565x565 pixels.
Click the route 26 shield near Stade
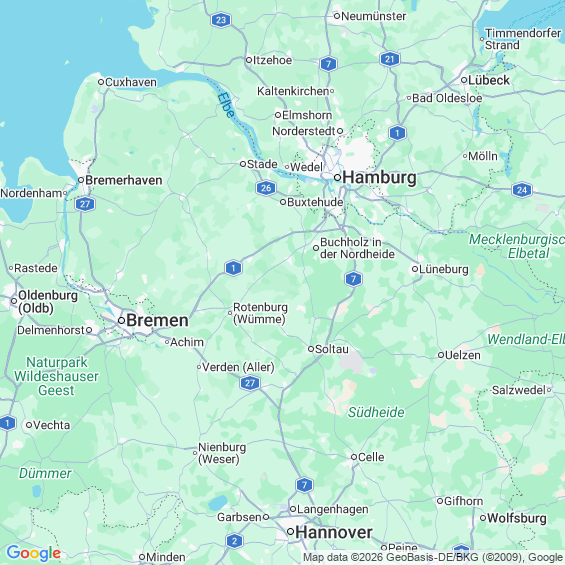tap(266, 188)
